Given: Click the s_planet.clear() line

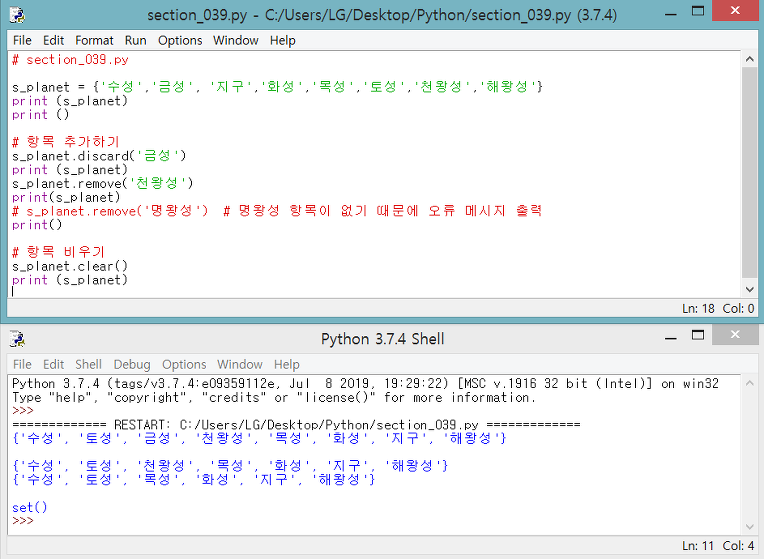Looking at the screenshot, I should tap(70, 267).
